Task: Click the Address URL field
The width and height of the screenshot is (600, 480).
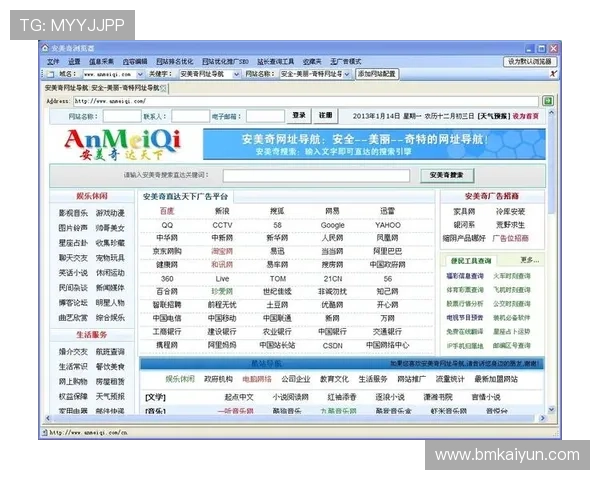Action: pyautogui.click(x=306, y=101)
